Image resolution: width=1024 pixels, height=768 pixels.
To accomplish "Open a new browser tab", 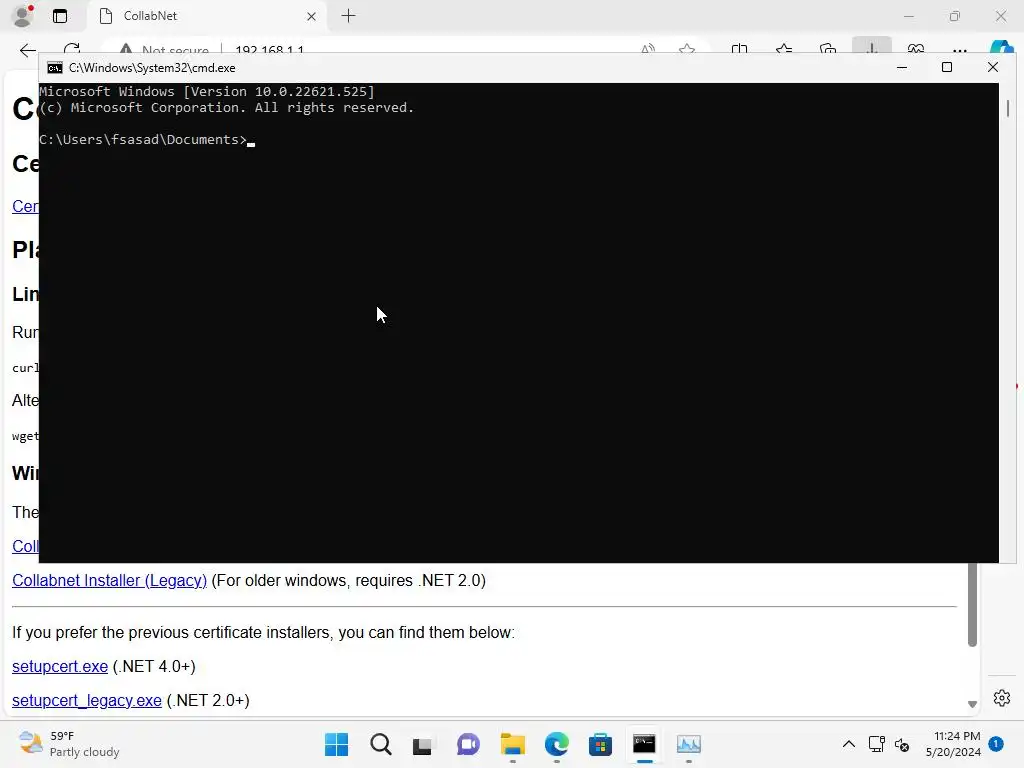I will (x=349, y=16).
